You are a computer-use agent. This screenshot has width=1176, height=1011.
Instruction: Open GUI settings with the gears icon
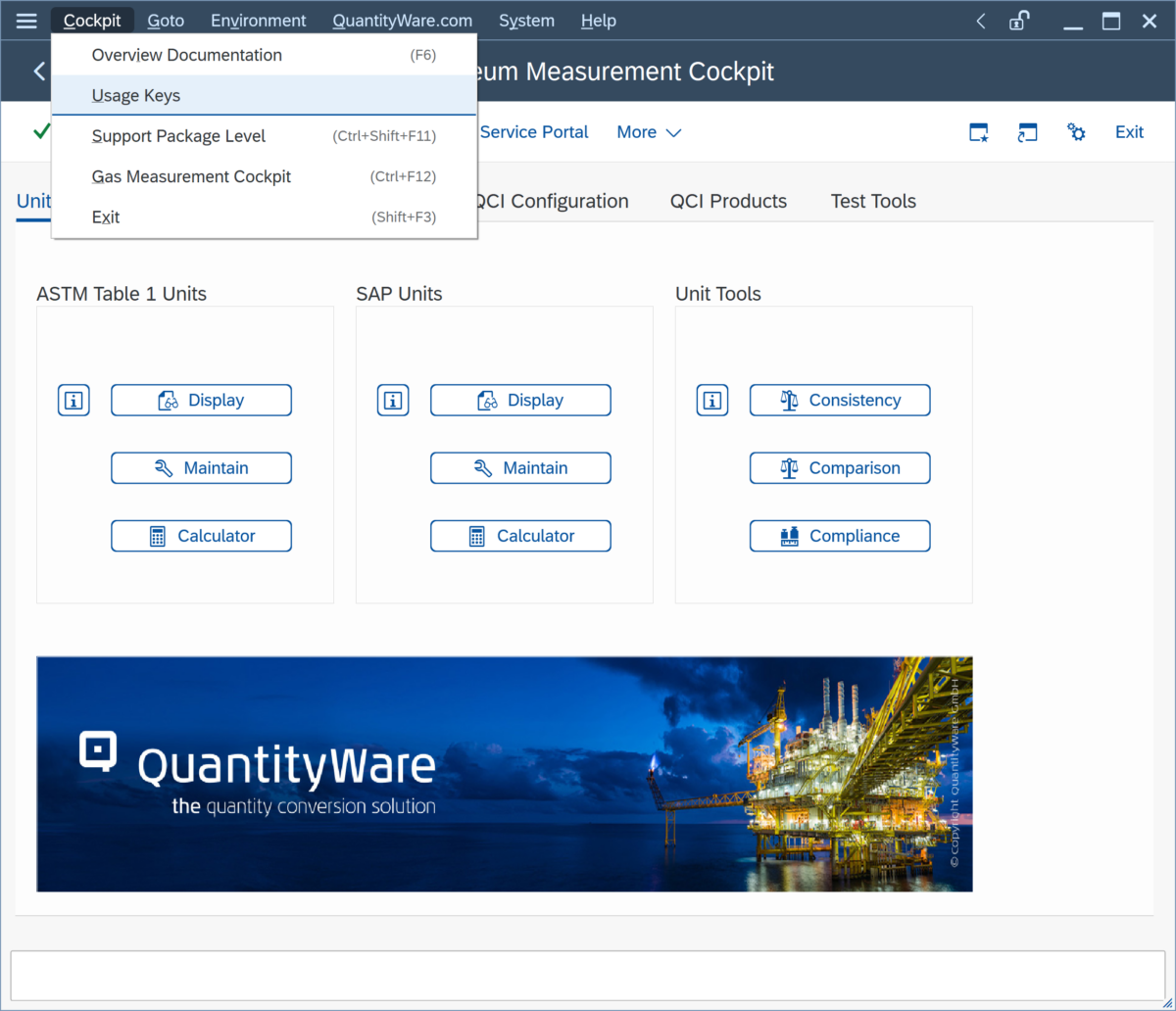pos(1076,131)
